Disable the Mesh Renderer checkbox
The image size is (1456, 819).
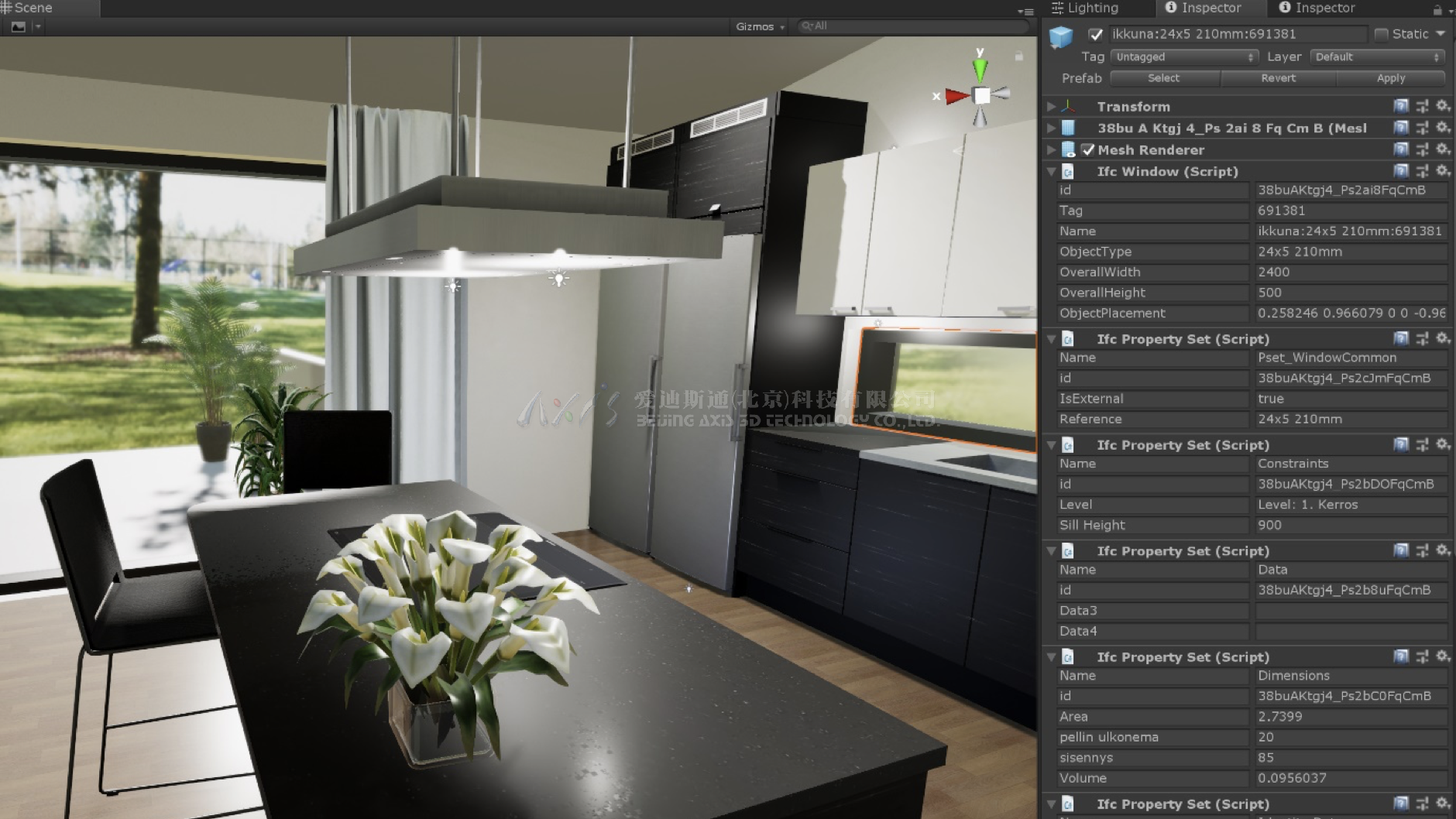point(1088,149)
